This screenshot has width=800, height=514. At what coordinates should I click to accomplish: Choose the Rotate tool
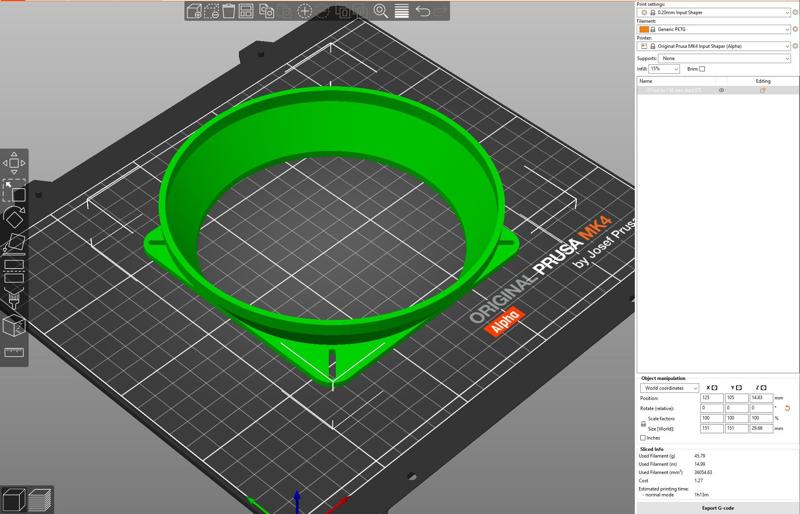pyautogui.click(x=14, y=216)
